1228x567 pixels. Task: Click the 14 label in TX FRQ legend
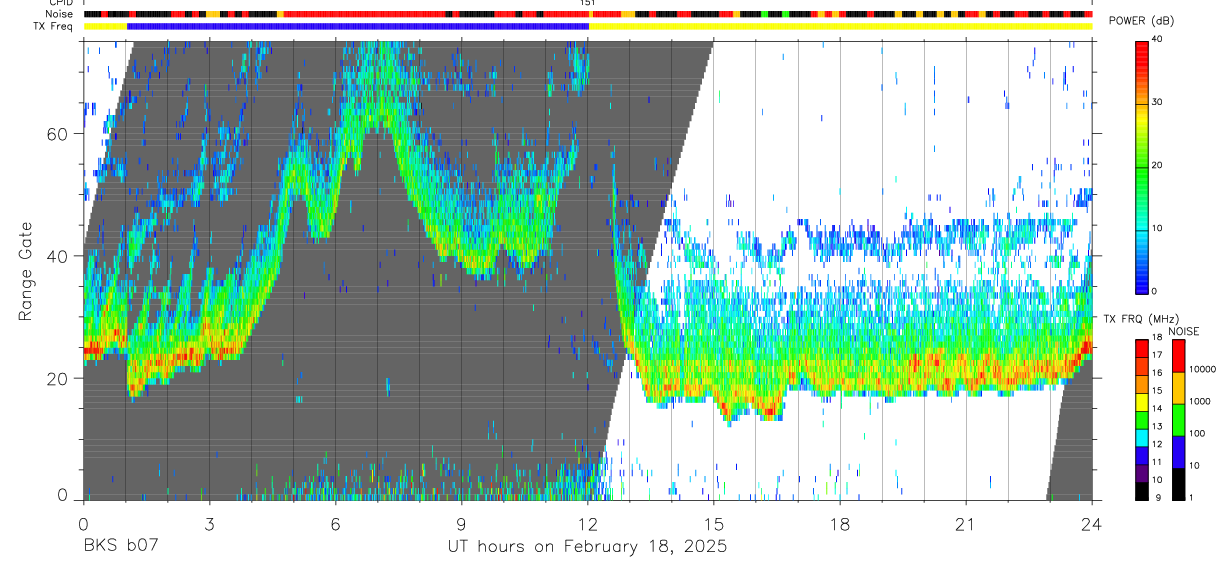pyautogui.click(x=1157, y=409)
